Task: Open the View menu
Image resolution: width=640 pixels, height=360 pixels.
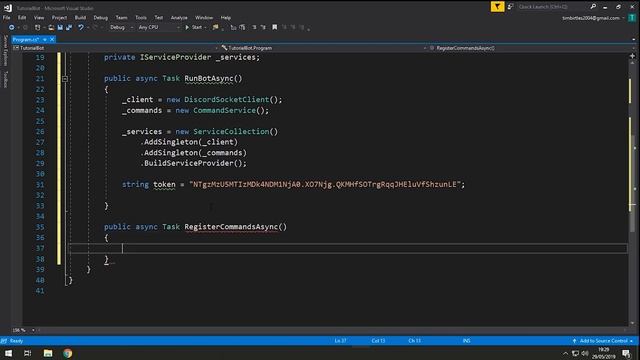Action: click(x=39, y=18)
